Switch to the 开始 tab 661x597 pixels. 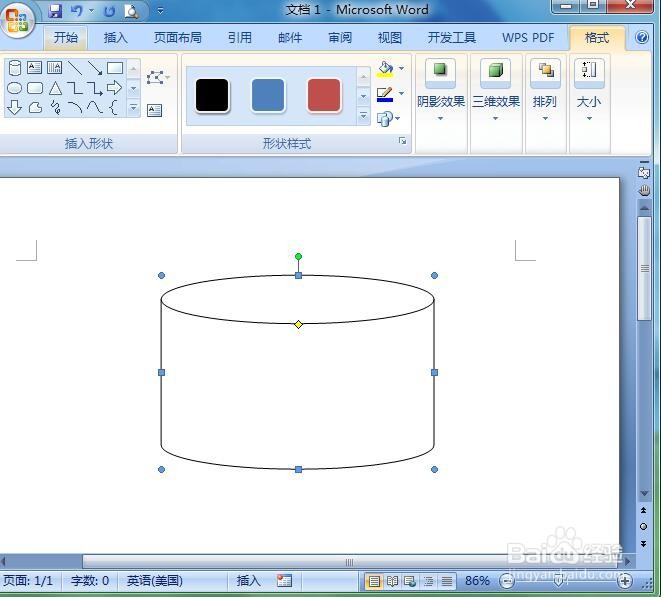66,38
